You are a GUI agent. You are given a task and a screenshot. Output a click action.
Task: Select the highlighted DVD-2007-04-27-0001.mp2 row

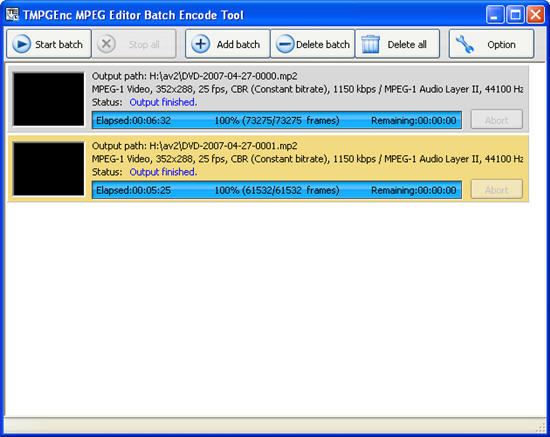[x=268, y=169]
